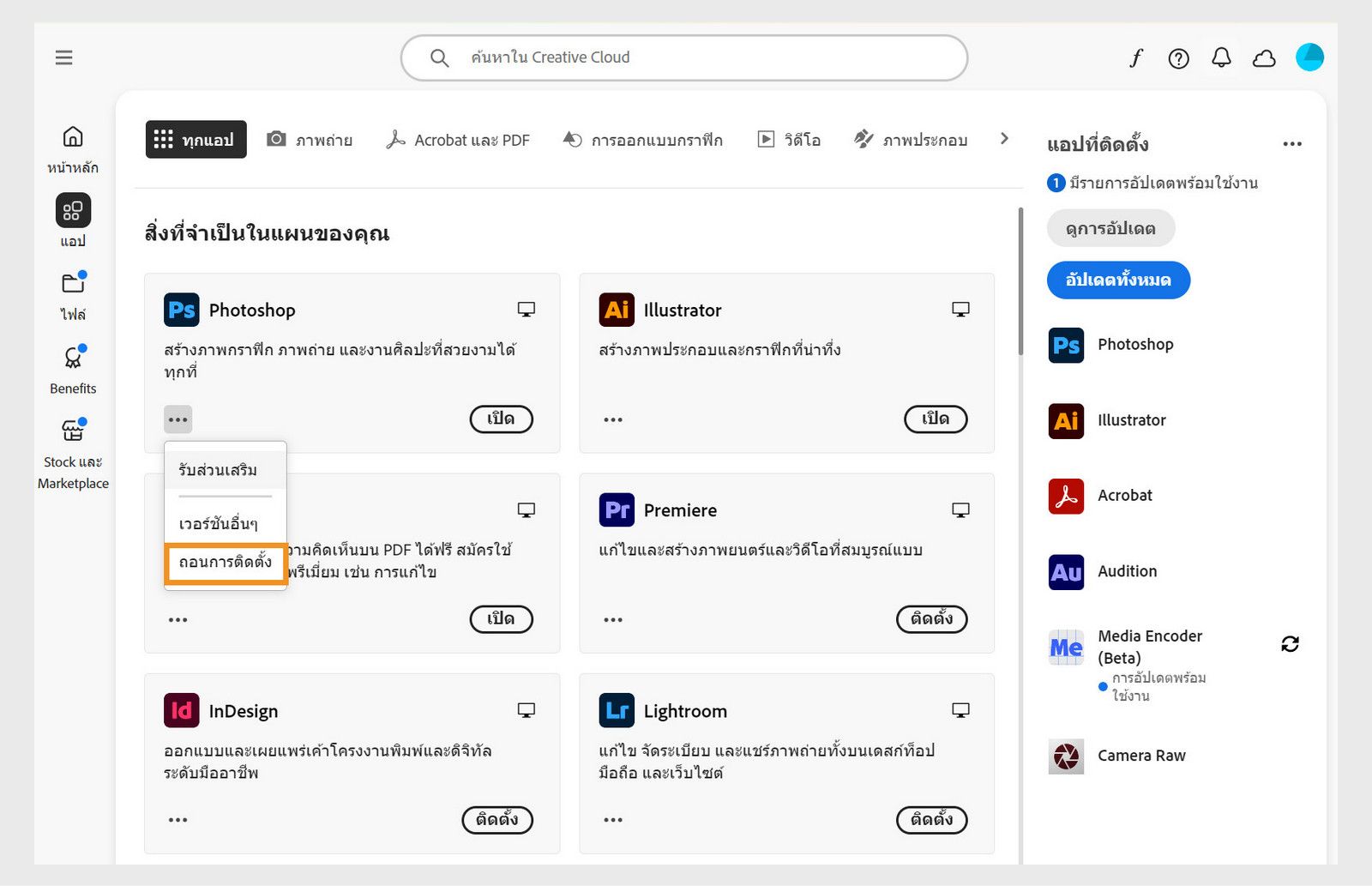The width and height of the screenshot is (1372, 886).
Task: Select the Premiere Pr icon
Action: (x=616, y=509)
